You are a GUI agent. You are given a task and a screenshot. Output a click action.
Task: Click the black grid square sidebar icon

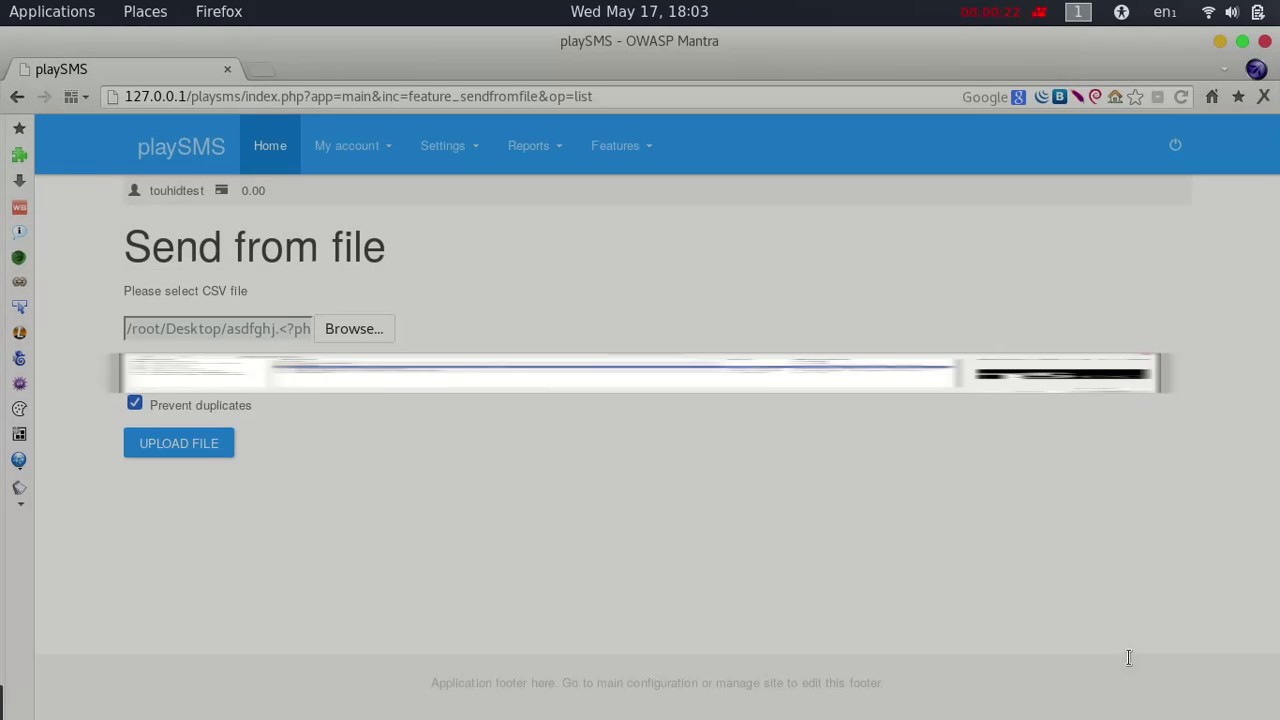(19, 434)
